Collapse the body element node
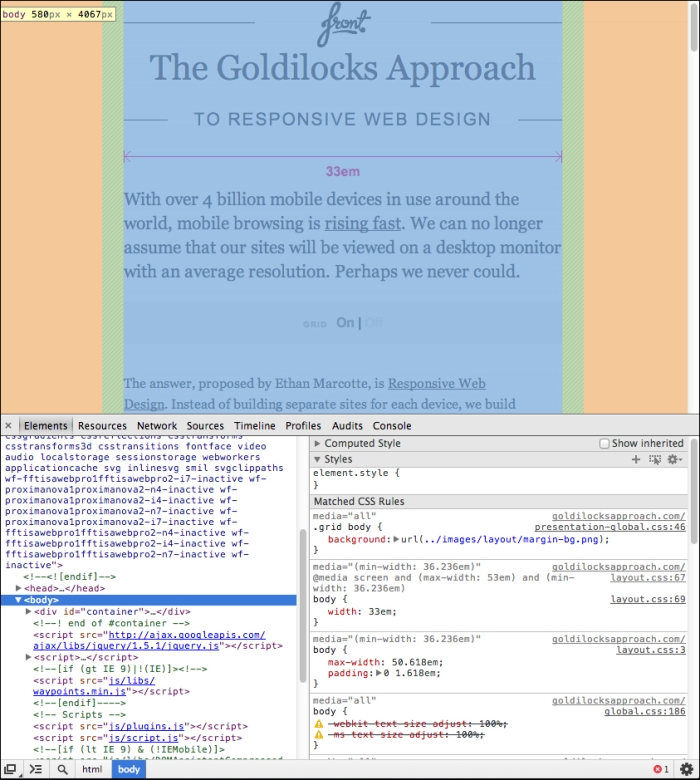 (18, 600)
